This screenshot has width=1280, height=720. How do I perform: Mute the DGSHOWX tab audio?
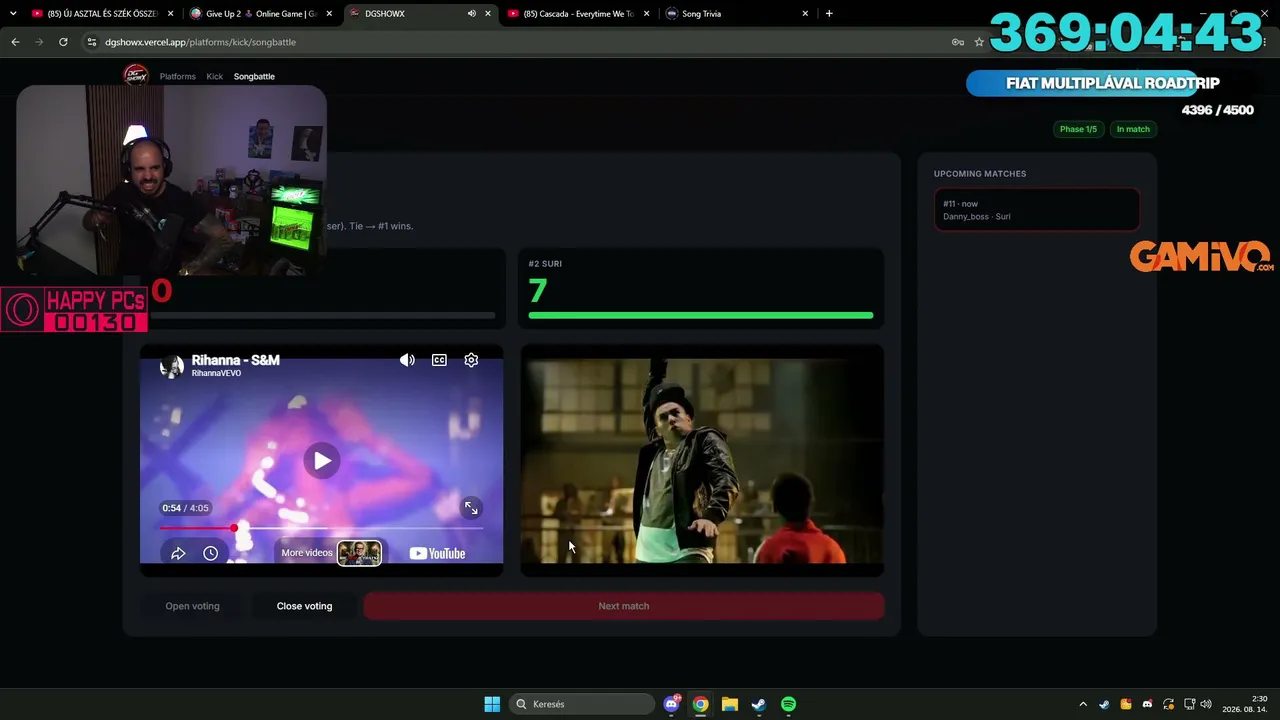471,14
